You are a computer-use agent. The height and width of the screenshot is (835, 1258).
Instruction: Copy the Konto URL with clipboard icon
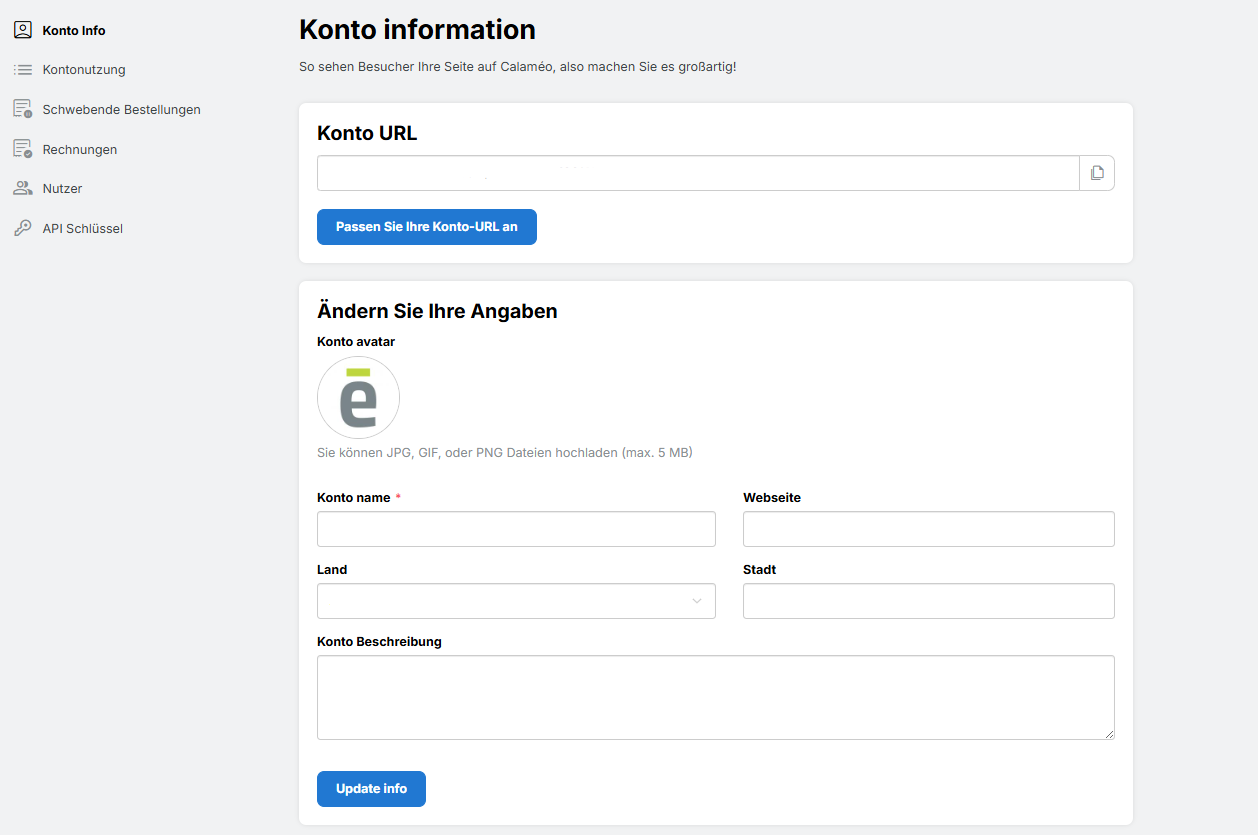coord(1097,173)
